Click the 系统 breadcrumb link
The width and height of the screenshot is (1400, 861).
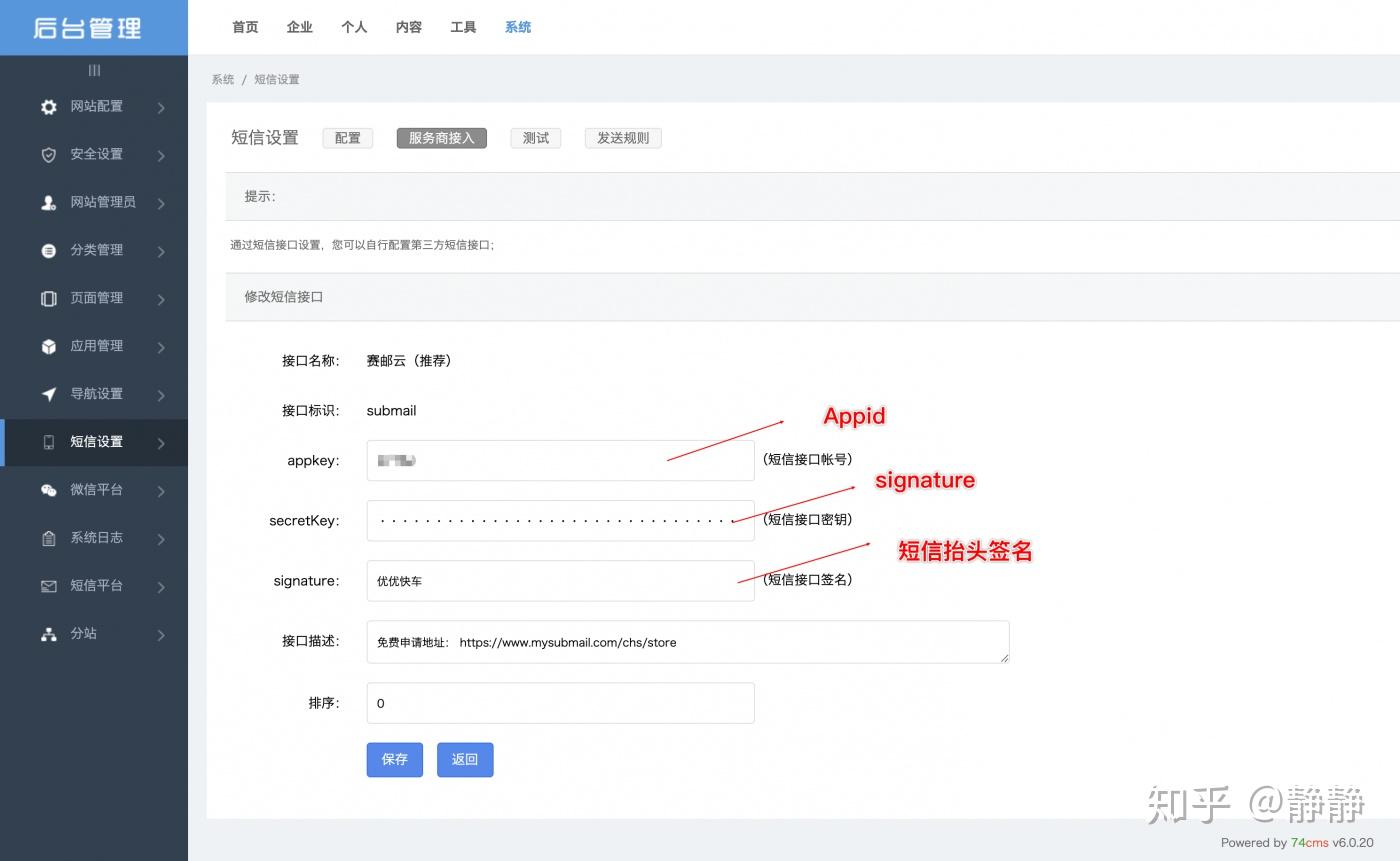point(223,79)
